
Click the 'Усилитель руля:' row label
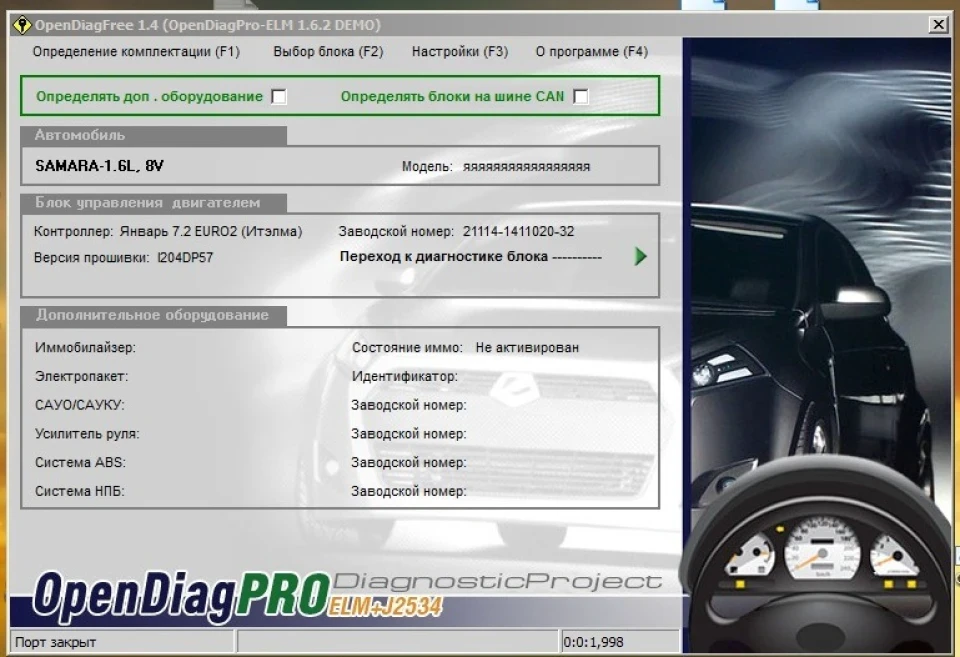coord(87,434)
